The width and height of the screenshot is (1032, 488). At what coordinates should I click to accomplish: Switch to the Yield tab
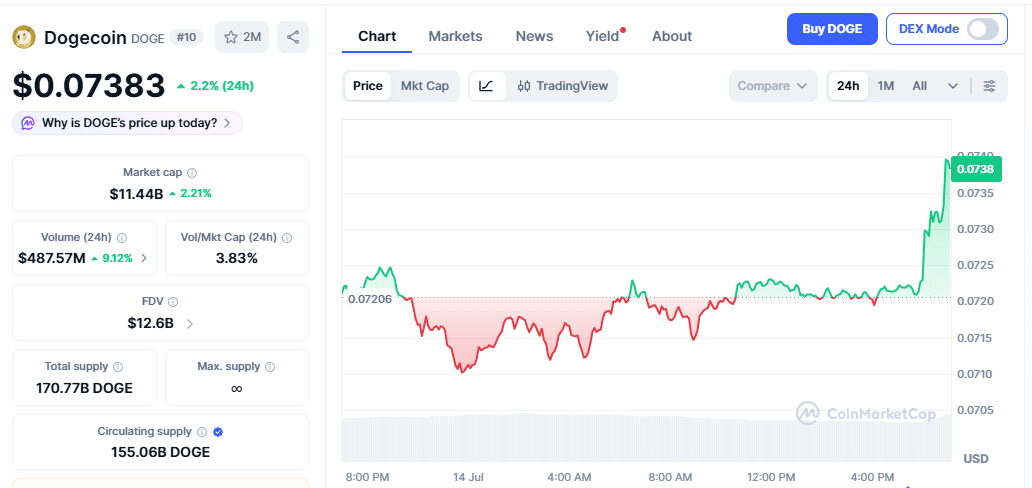(603, 36)
